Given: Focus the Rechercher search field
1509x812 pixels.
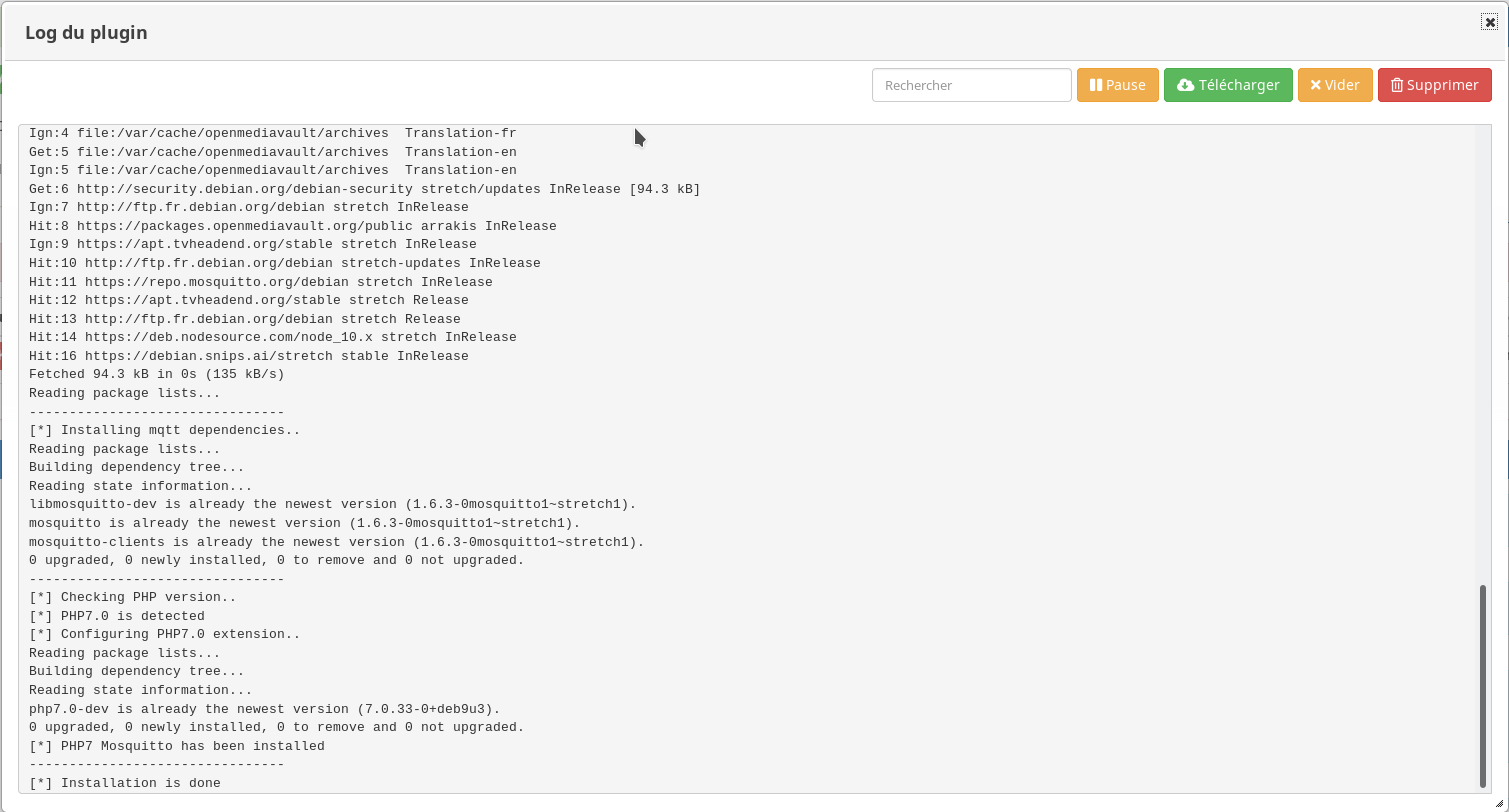Looking at the screenshot, I should click(x=972, y=85).
